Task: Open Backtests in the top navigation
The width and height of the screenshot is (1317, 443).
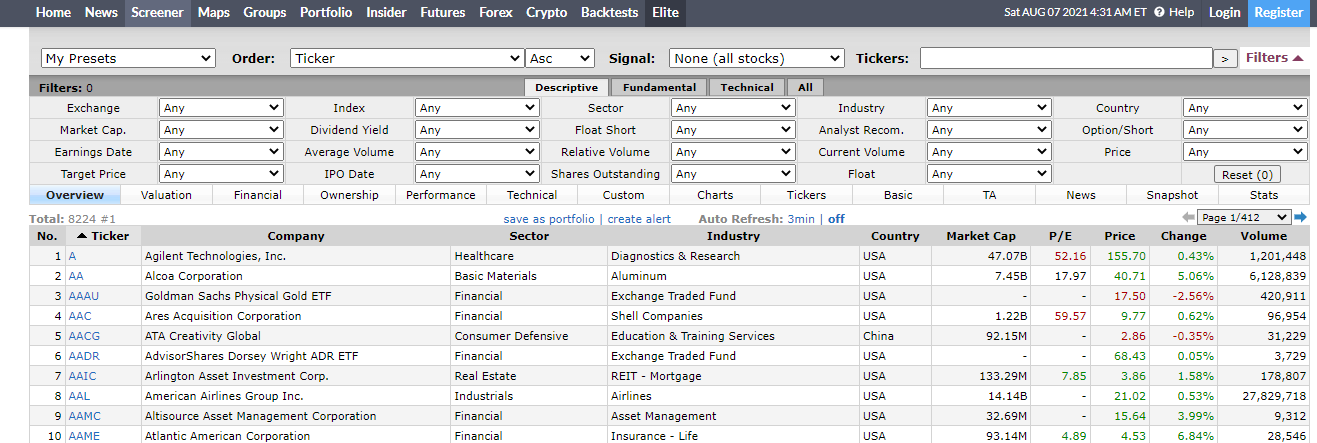Action: point(609,12)
